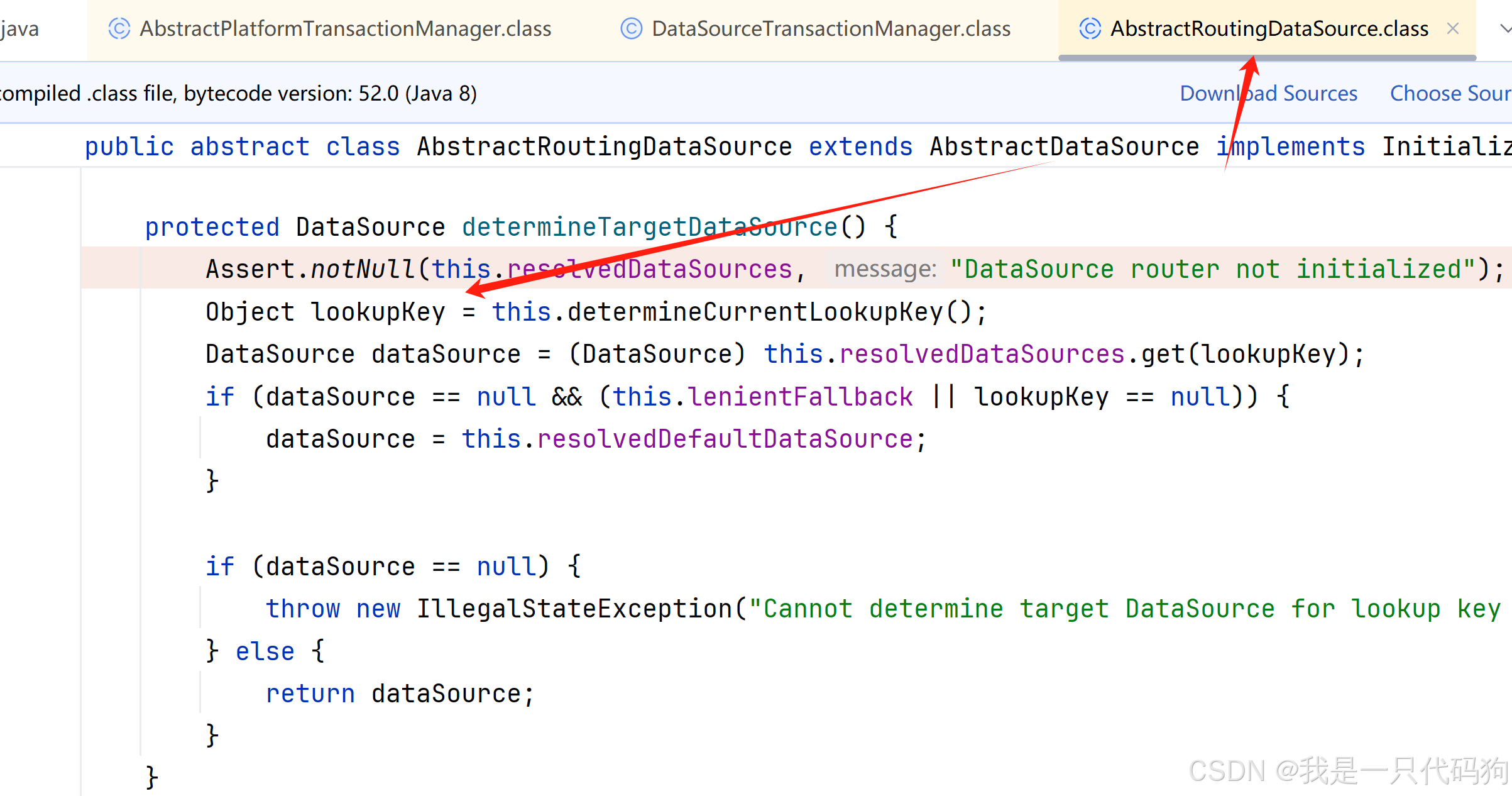Click the lenientFallback field reference

click(800, 397)
